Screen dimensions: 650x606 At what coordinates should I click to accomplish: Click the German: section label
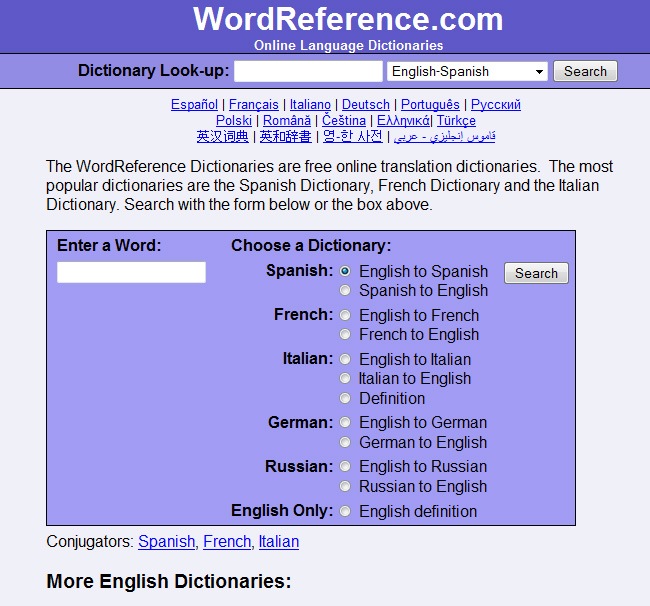[x=301, y=422]
